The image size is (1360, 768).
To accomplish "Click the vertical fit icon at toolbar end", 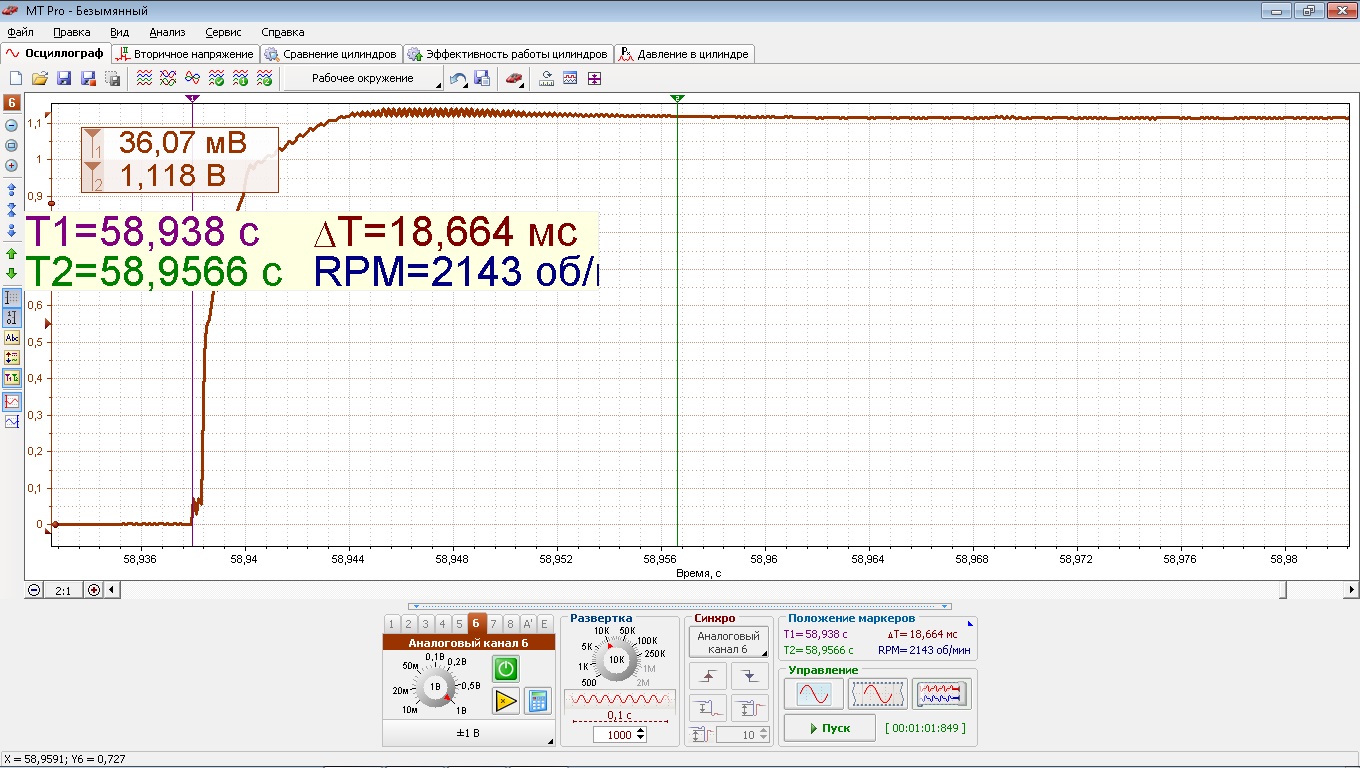I will point(595,78).
